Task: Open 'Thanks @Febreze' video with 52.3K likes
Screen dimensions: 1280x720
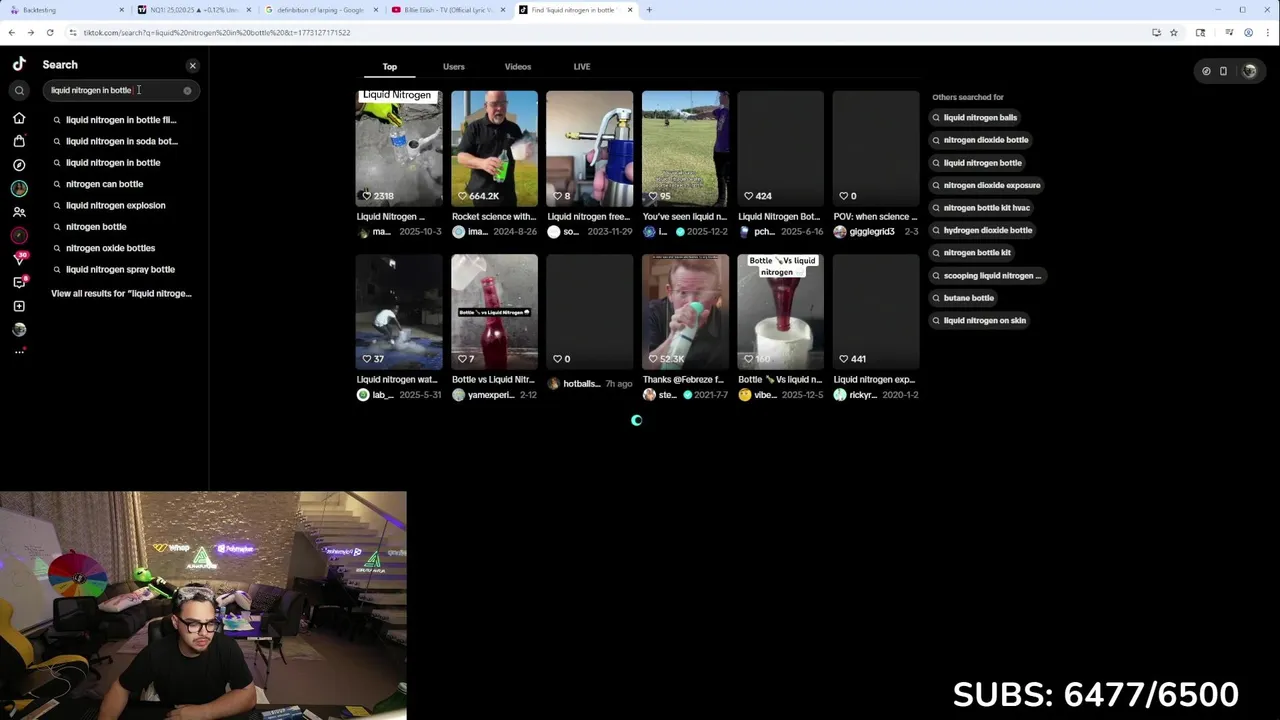Action: 685,311
